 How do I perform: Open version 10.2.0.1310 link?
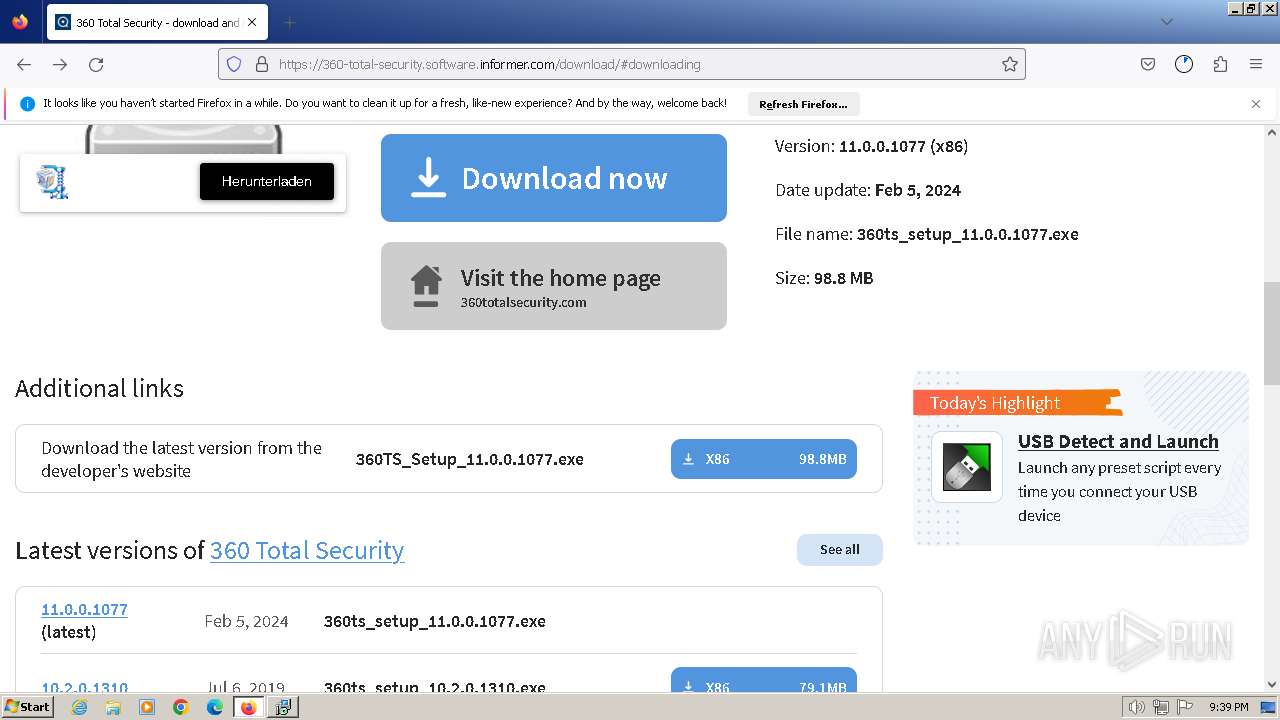(84, 687)
